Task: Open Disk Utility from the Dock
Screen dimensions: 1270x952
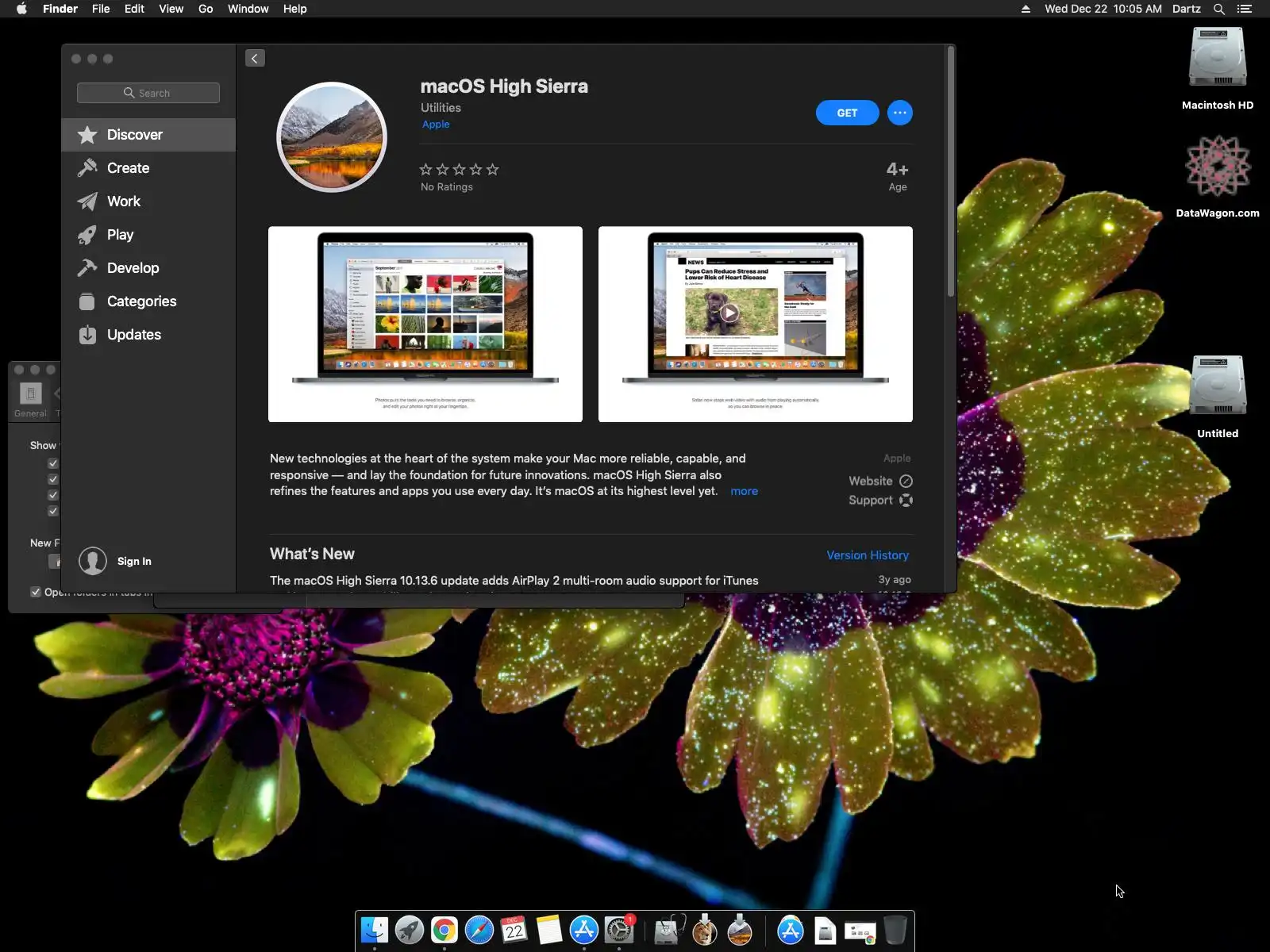Action: (668, 930)
